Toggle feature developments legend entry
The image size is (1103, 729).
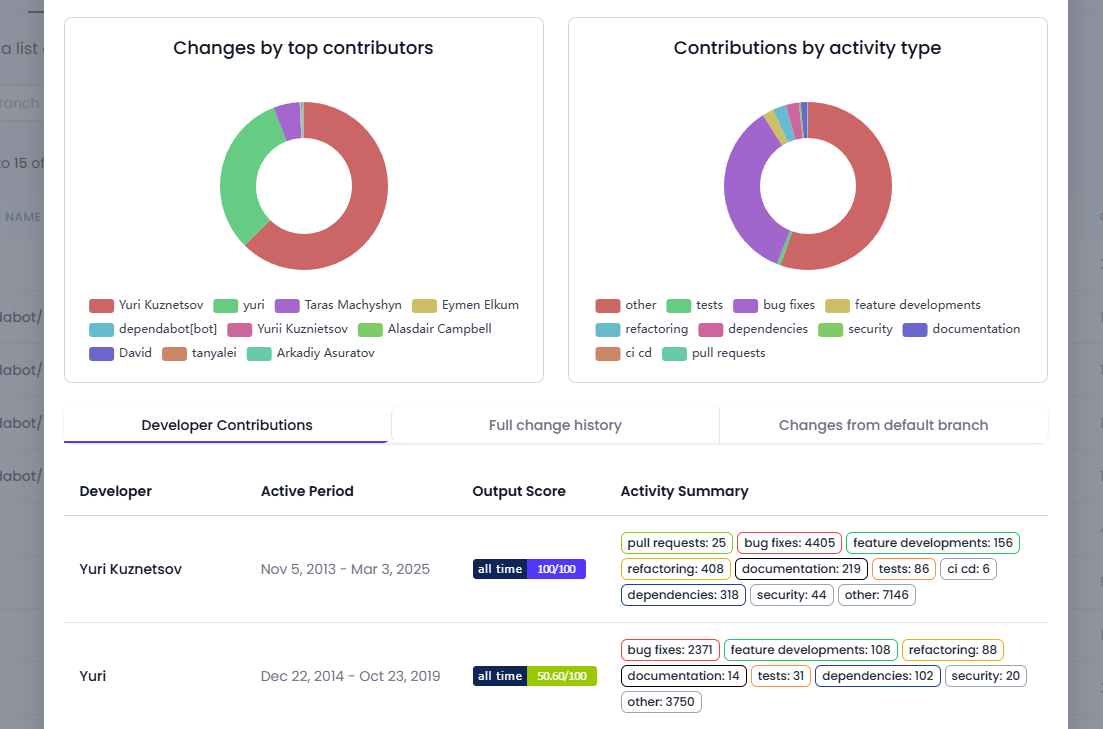(x=903, y=305)
